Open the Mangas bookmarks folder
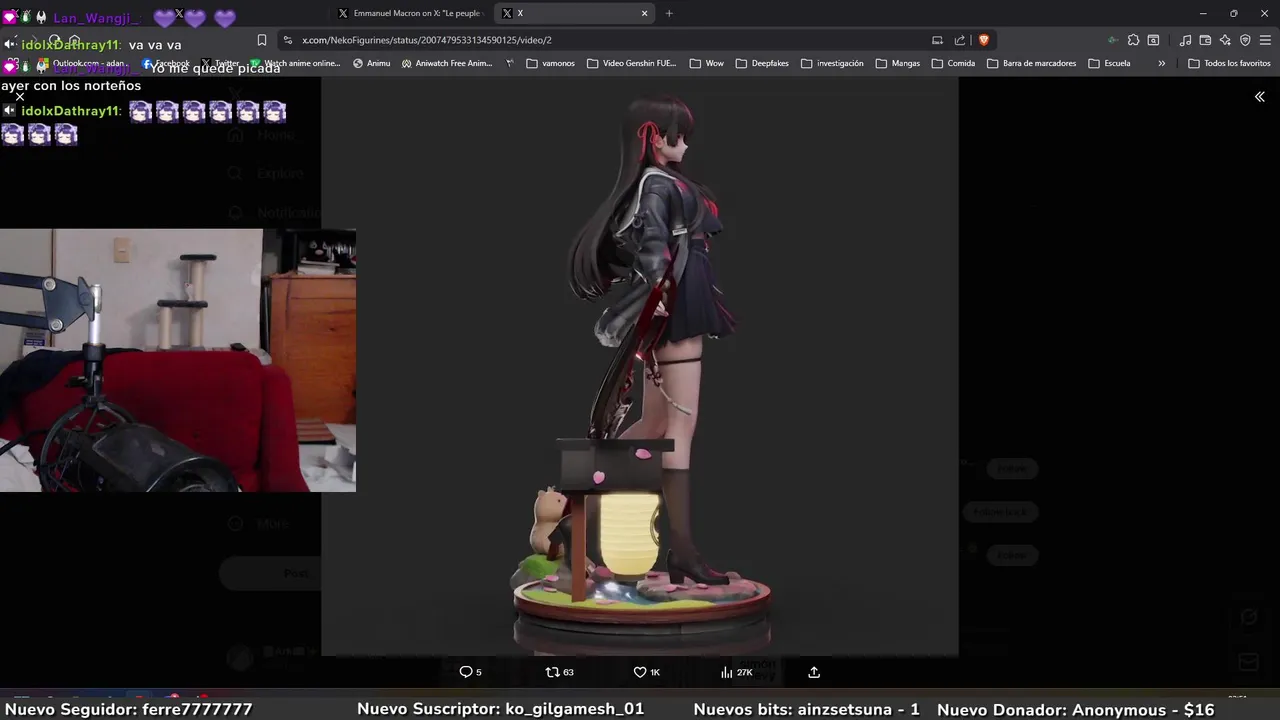1280x720 pixels. tap(897, 63)
